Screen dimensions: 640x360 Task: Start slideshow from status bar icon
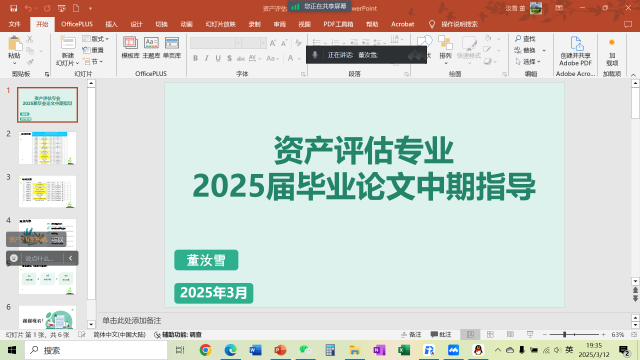[530, 335]
